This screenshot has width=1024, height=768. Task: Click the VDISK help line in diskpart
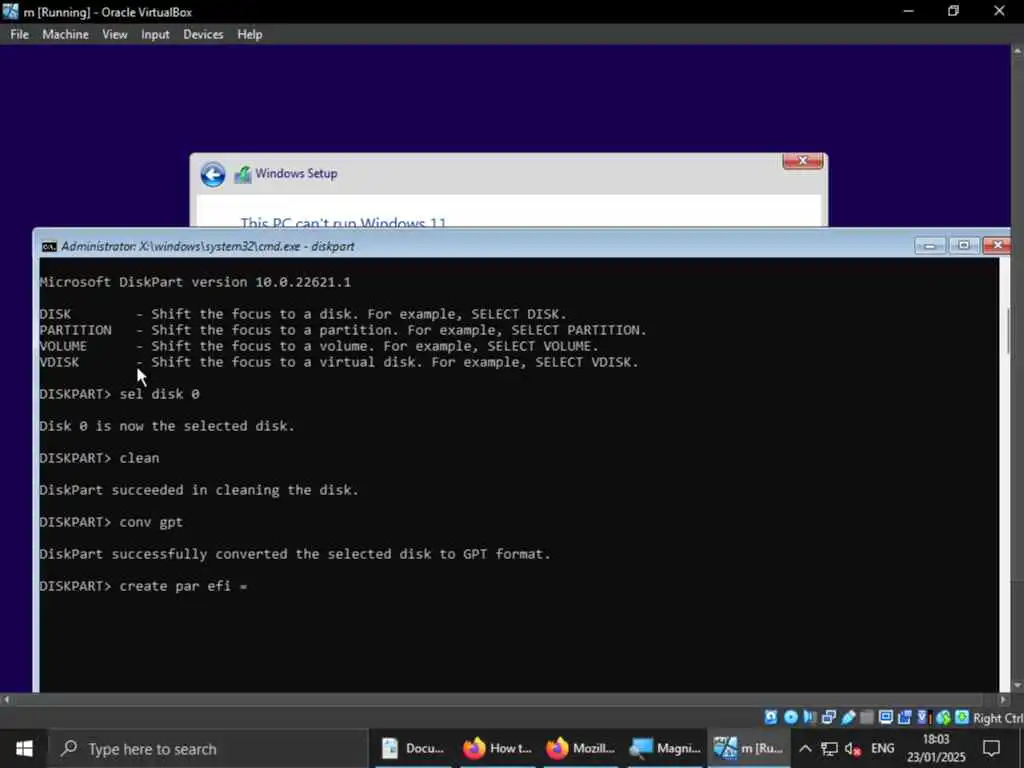click(x=339, y=362)
